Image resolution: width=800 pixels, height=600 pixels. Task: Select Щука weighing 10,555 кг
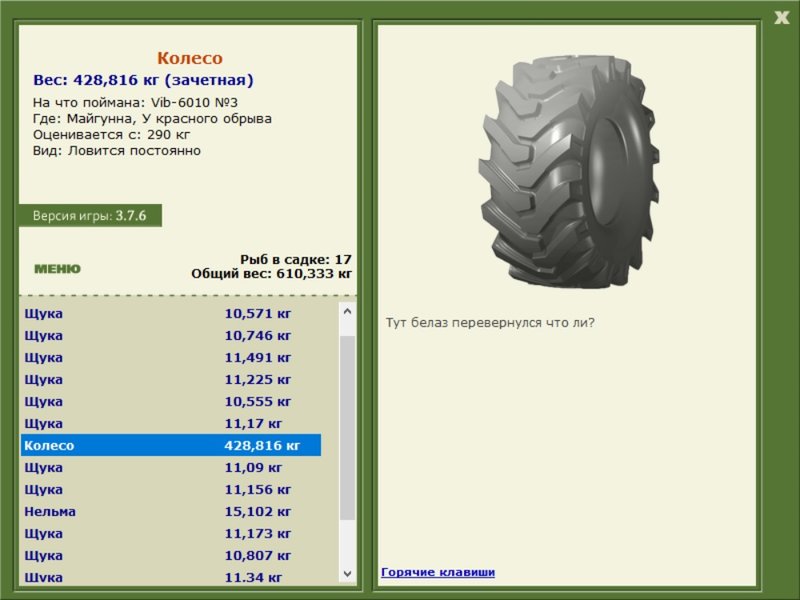[171, 401]
